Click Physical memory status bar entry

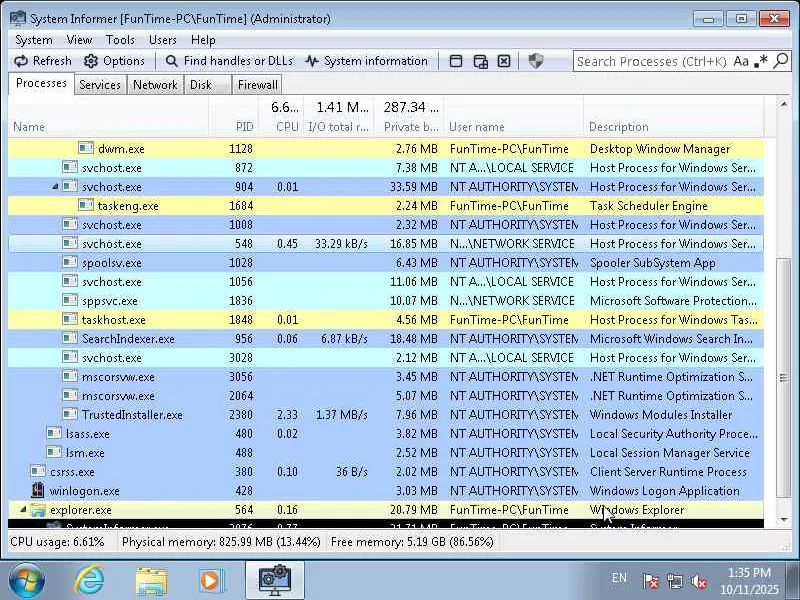221,542
